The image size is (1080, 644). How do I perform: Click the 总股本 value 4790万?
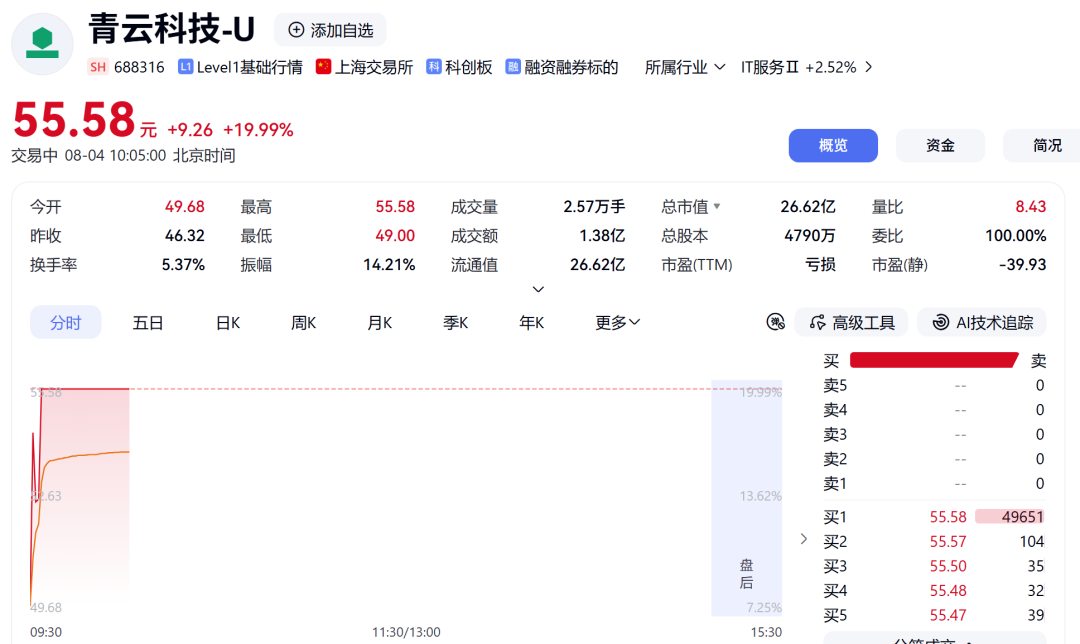point(809,236)
